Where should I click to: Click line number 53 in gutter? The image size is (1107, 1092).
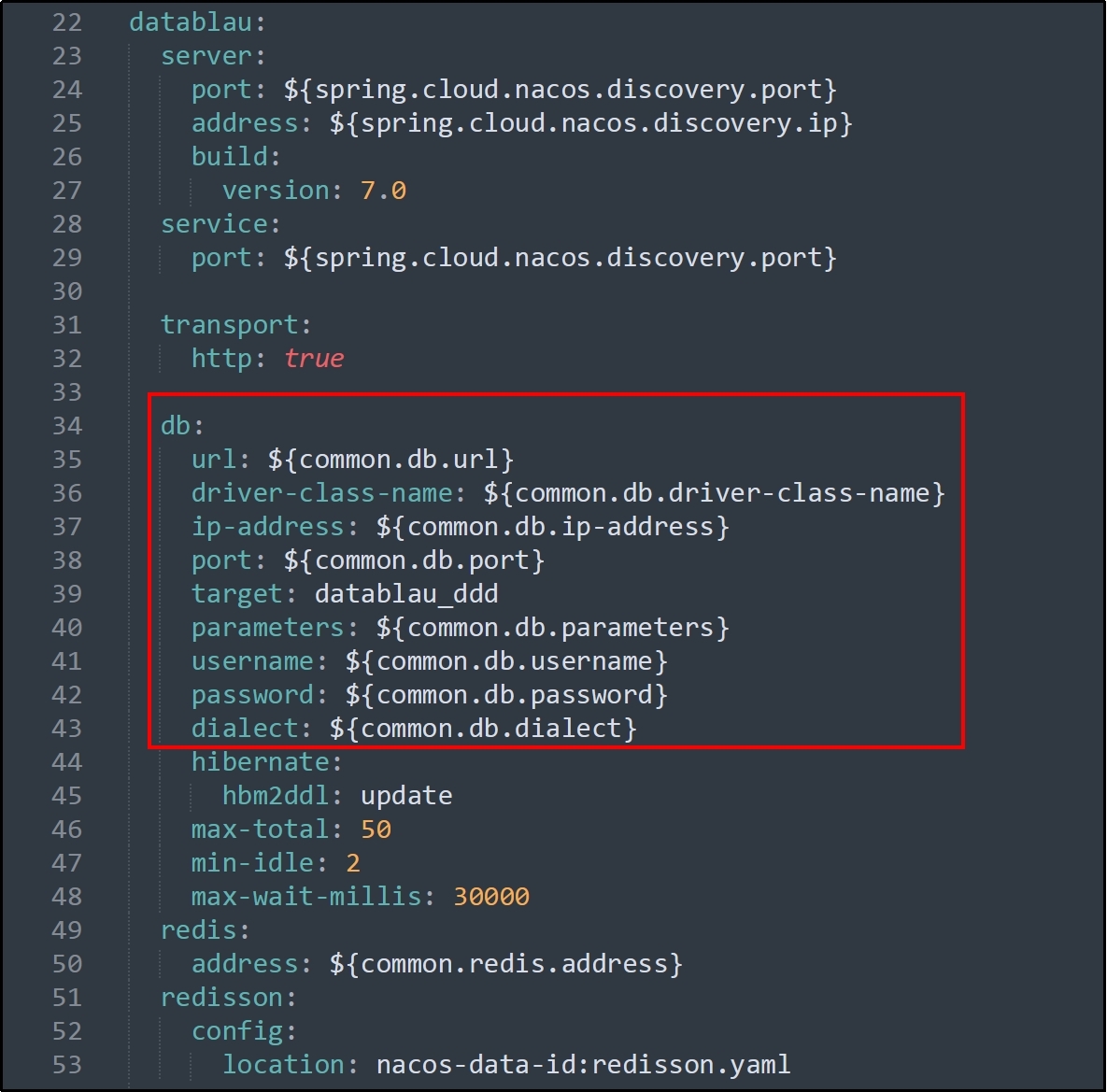[67, 1065]
